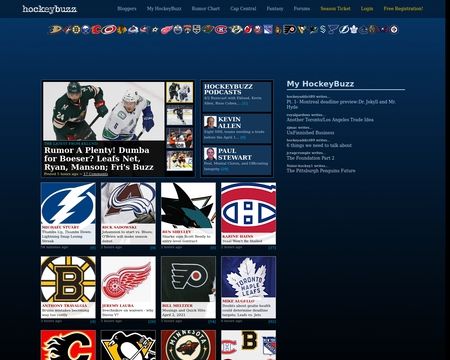Viewport: 450px width, 360px height.
Task: Open the Colorado Avalanche logo in team bar
Action: 133,30
